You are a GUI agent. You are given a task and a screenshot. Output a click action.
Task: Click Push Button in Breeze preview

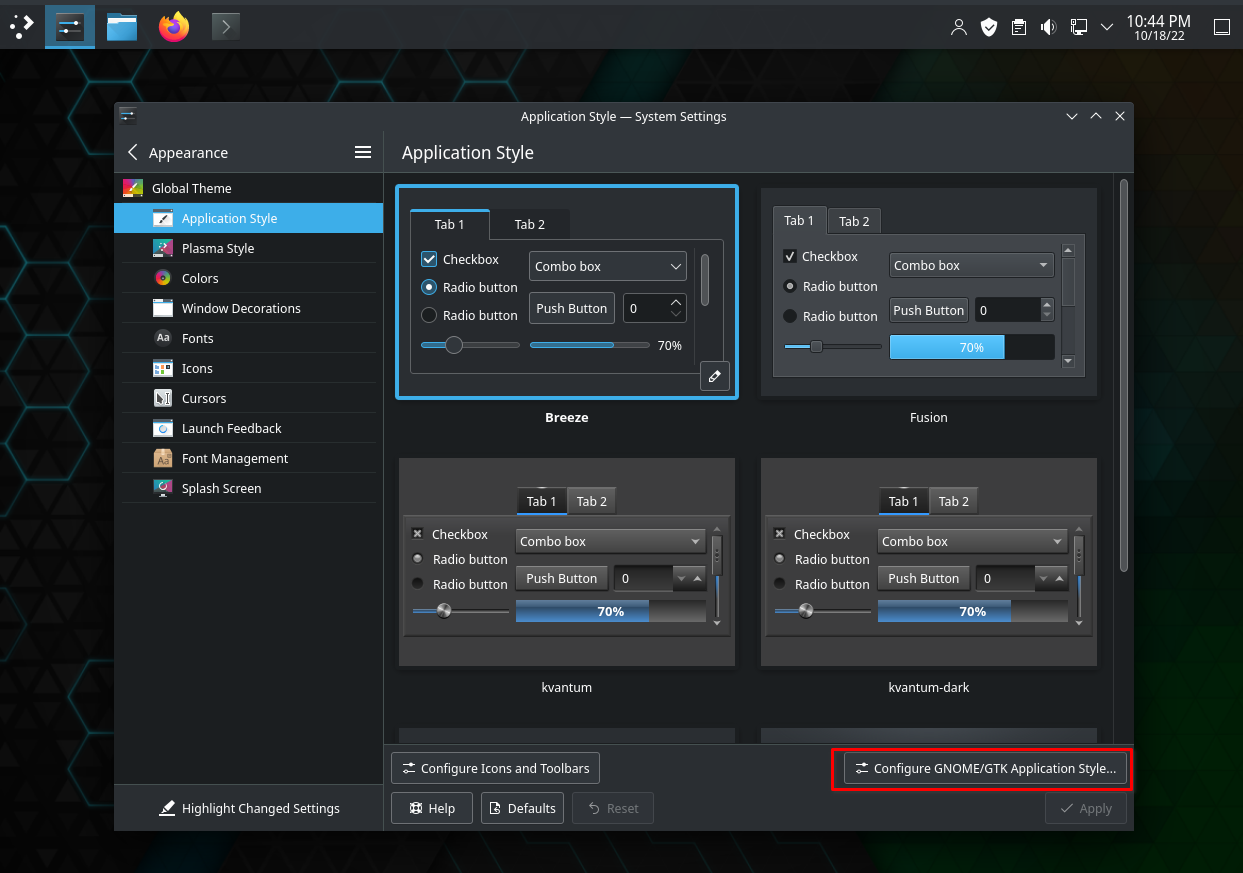coord(571,308)
